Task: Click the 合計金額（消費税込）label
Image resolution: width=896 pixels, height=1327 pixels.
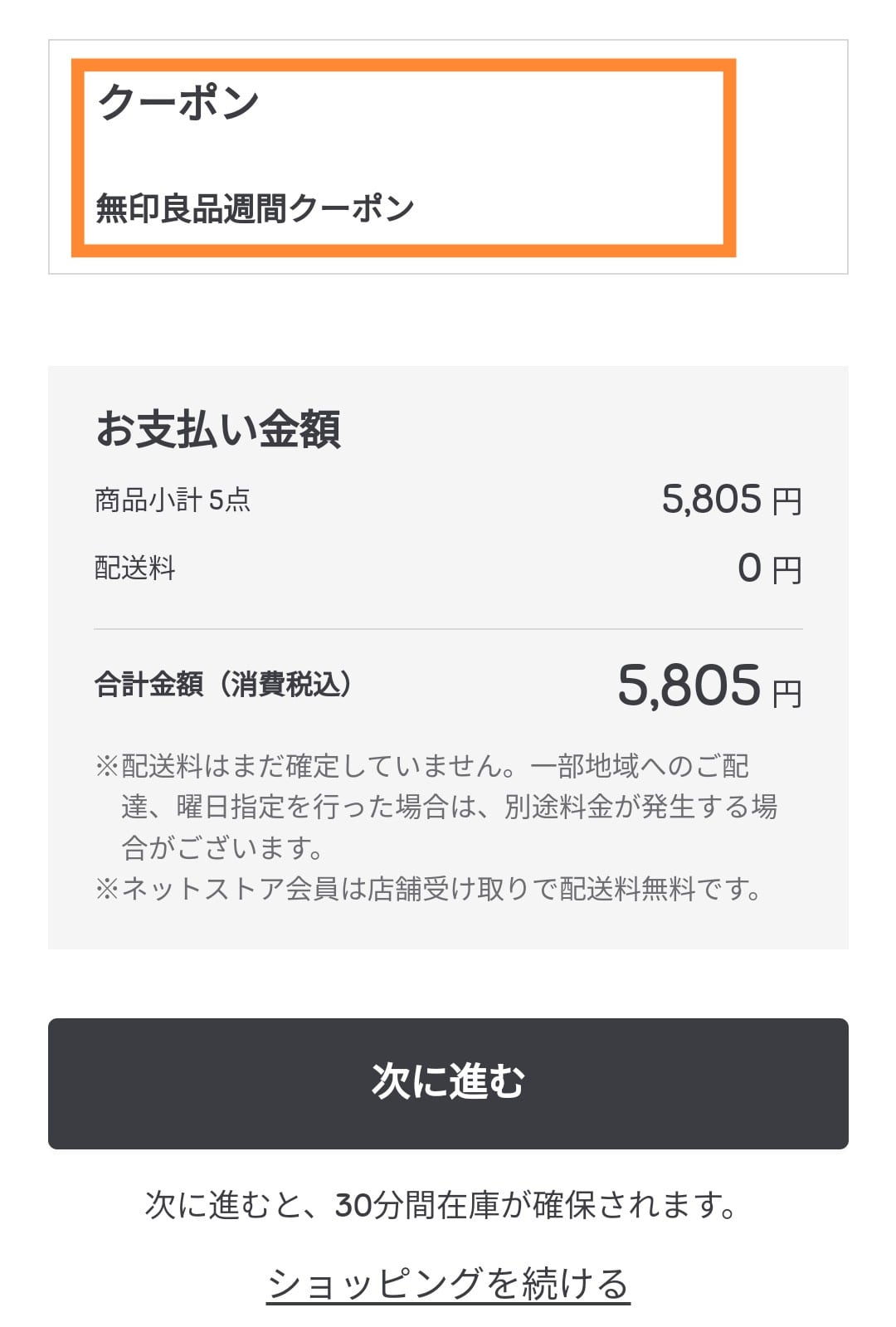Action: (224, 685)
